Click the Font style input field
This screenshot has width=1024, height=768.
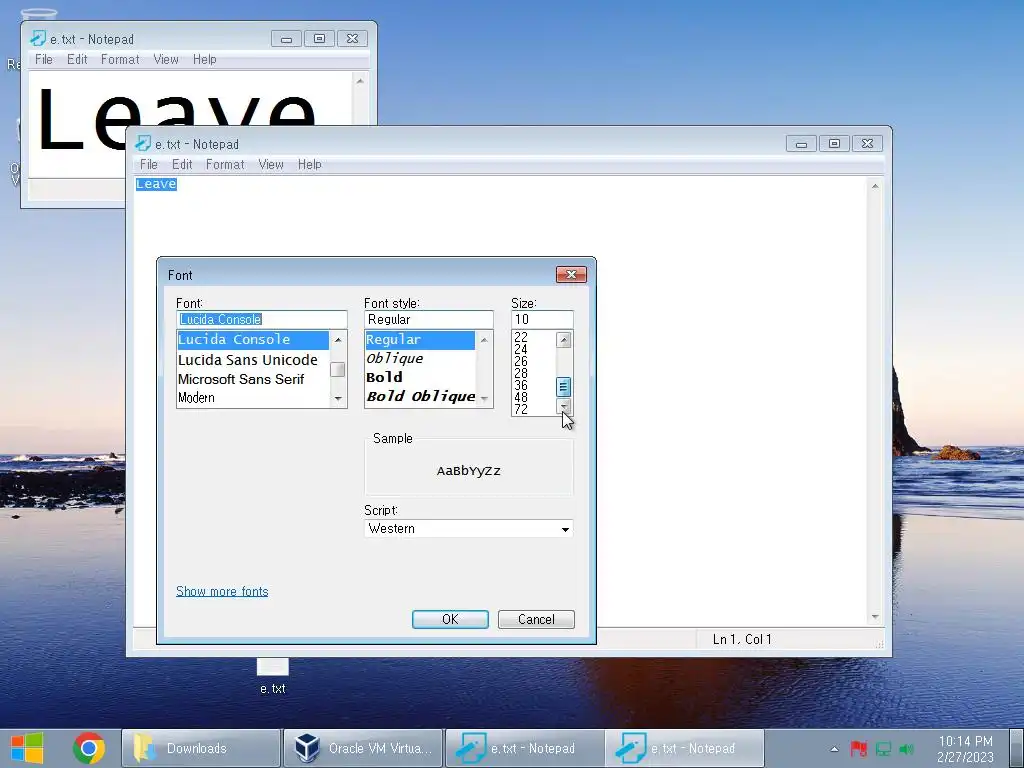428,319
